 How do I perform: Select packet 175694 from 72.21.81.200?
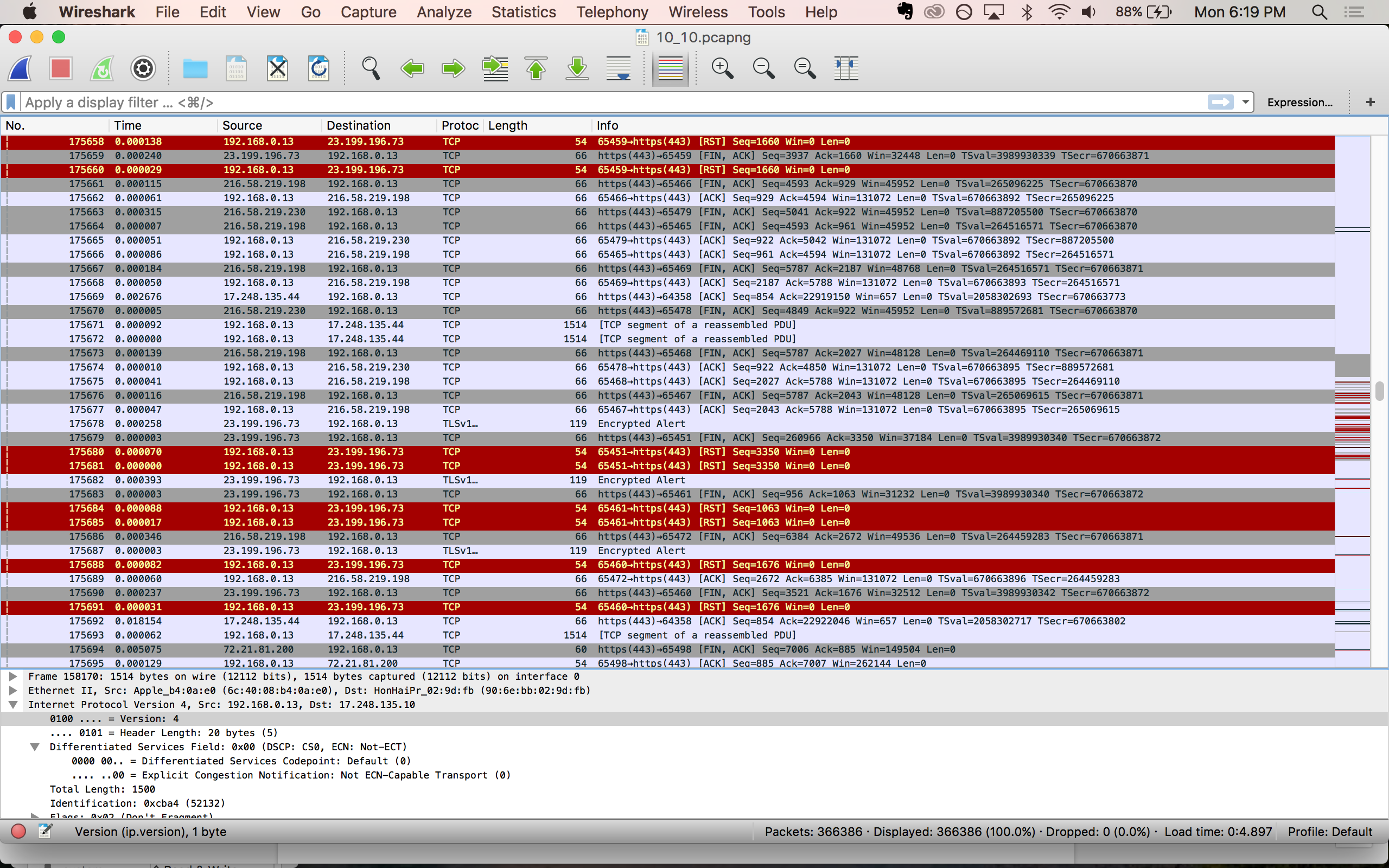point(667,649)
